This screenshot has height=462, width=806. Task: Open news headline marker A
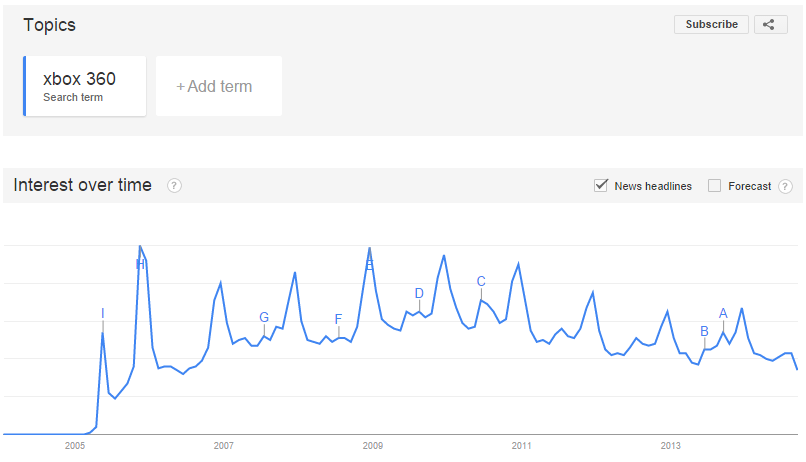(723, 313)
